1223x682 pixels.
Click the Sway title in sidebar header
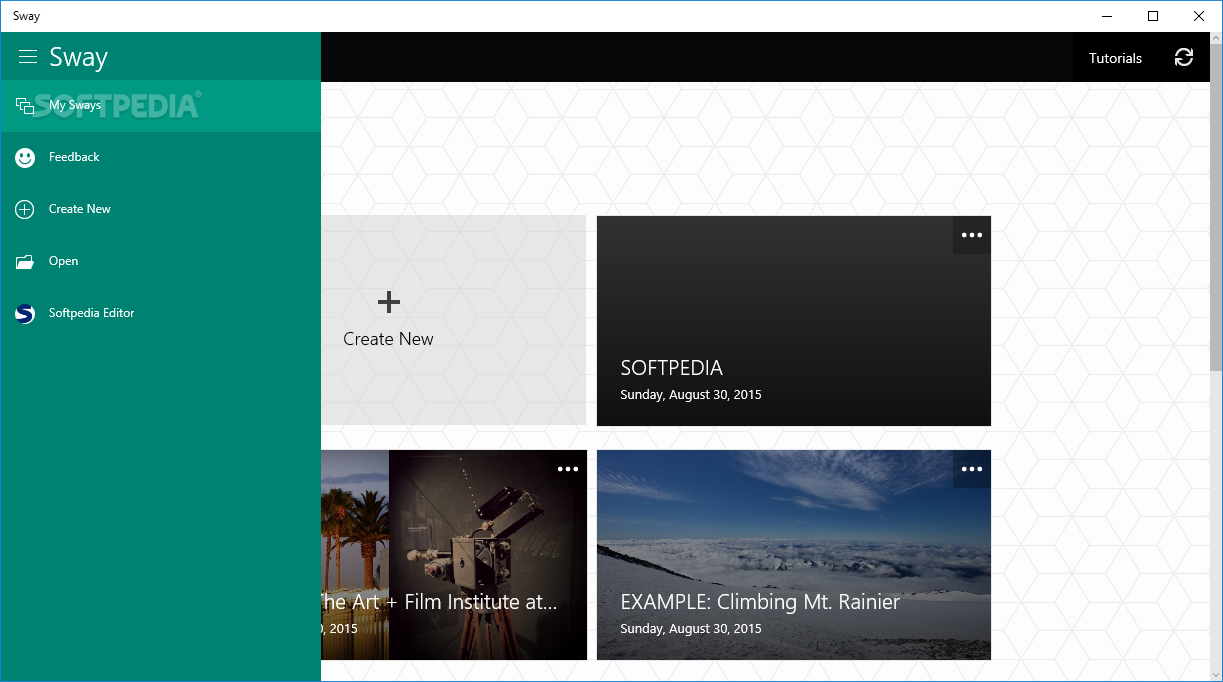78,57
